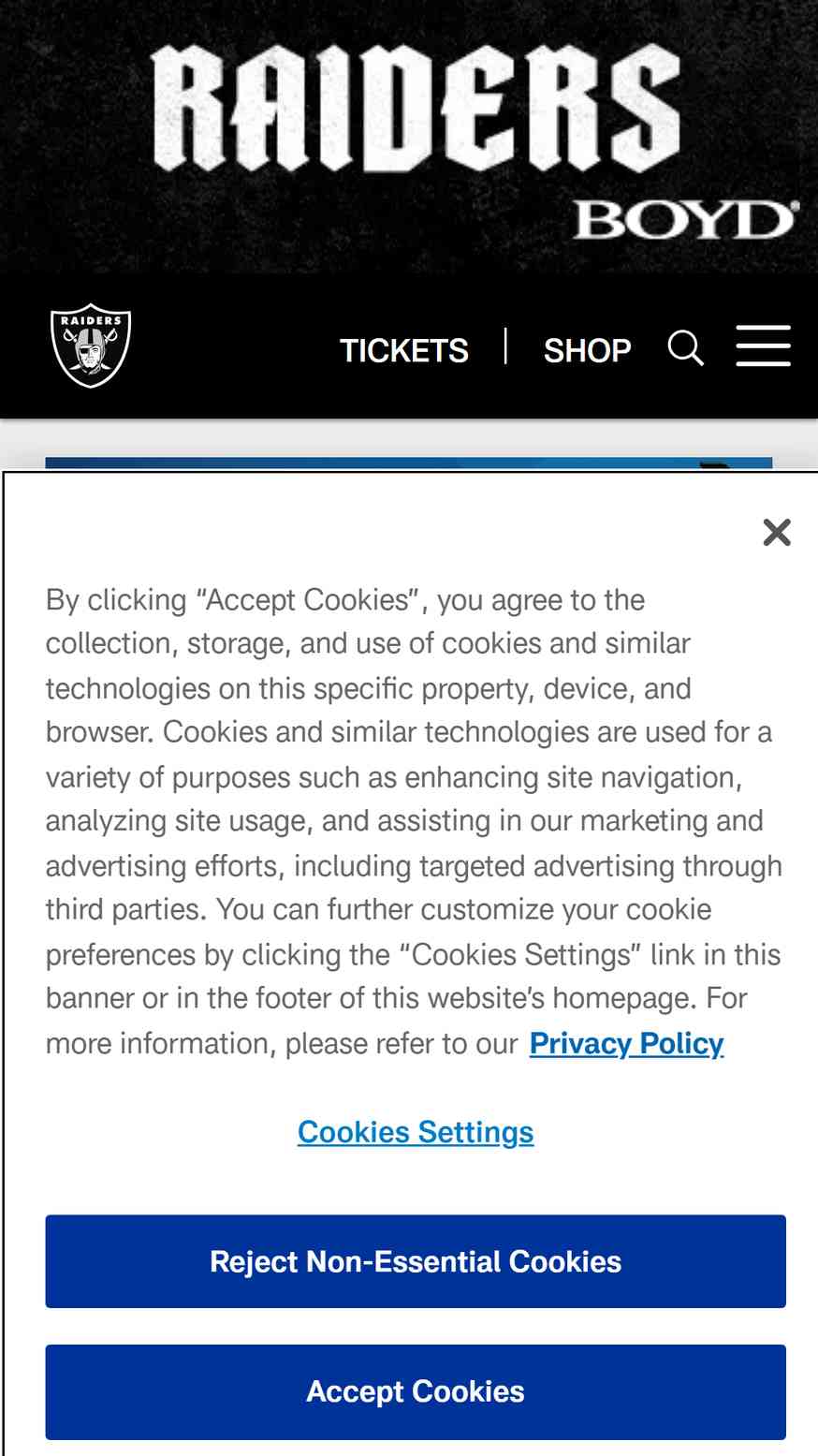The width and height of the screenshot is (818, 1456).
Task: Dismiss the cookie banner with X
Action: 777,532
